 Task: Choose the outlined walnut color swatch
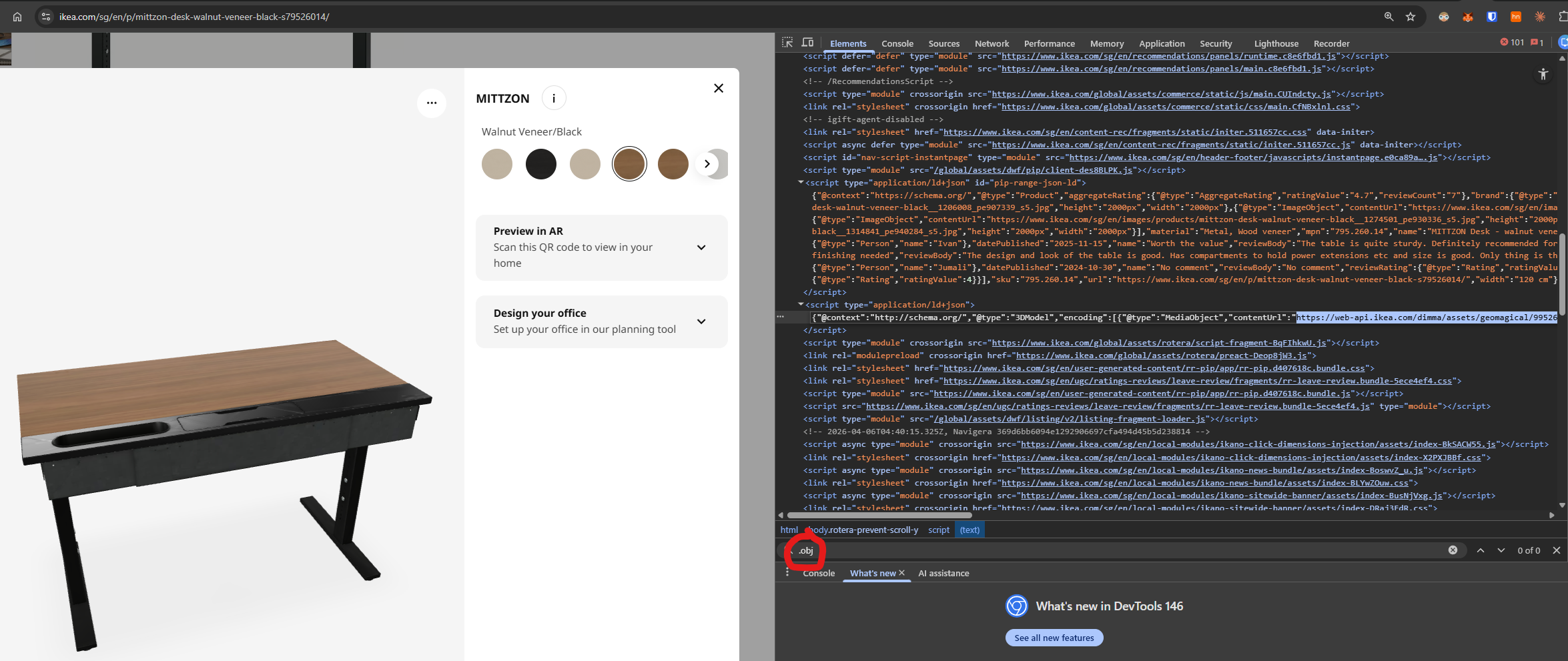629,164
